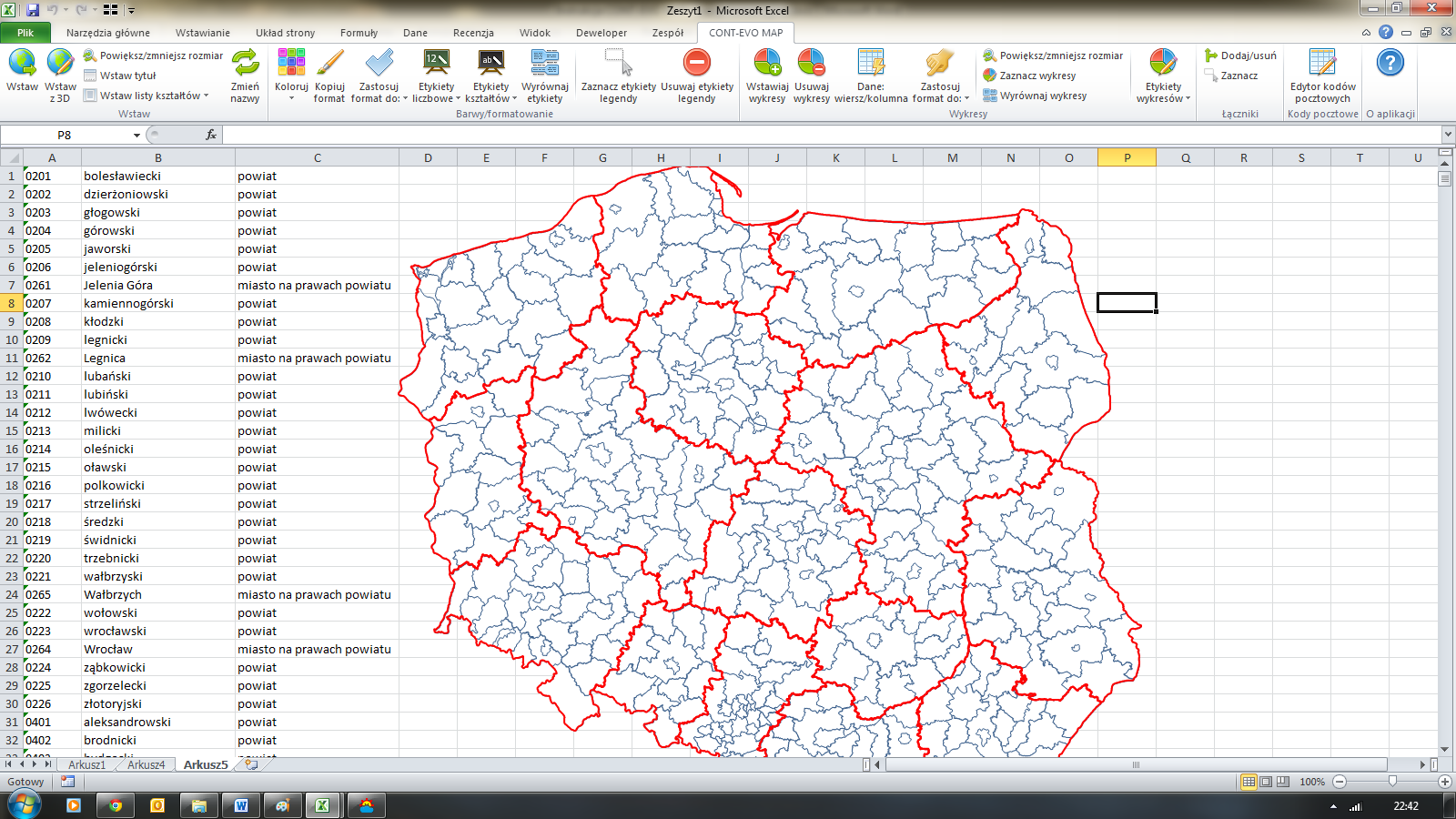Click the Wstaw map insert icon
The image size is (1456, 819).
point(22,64)
